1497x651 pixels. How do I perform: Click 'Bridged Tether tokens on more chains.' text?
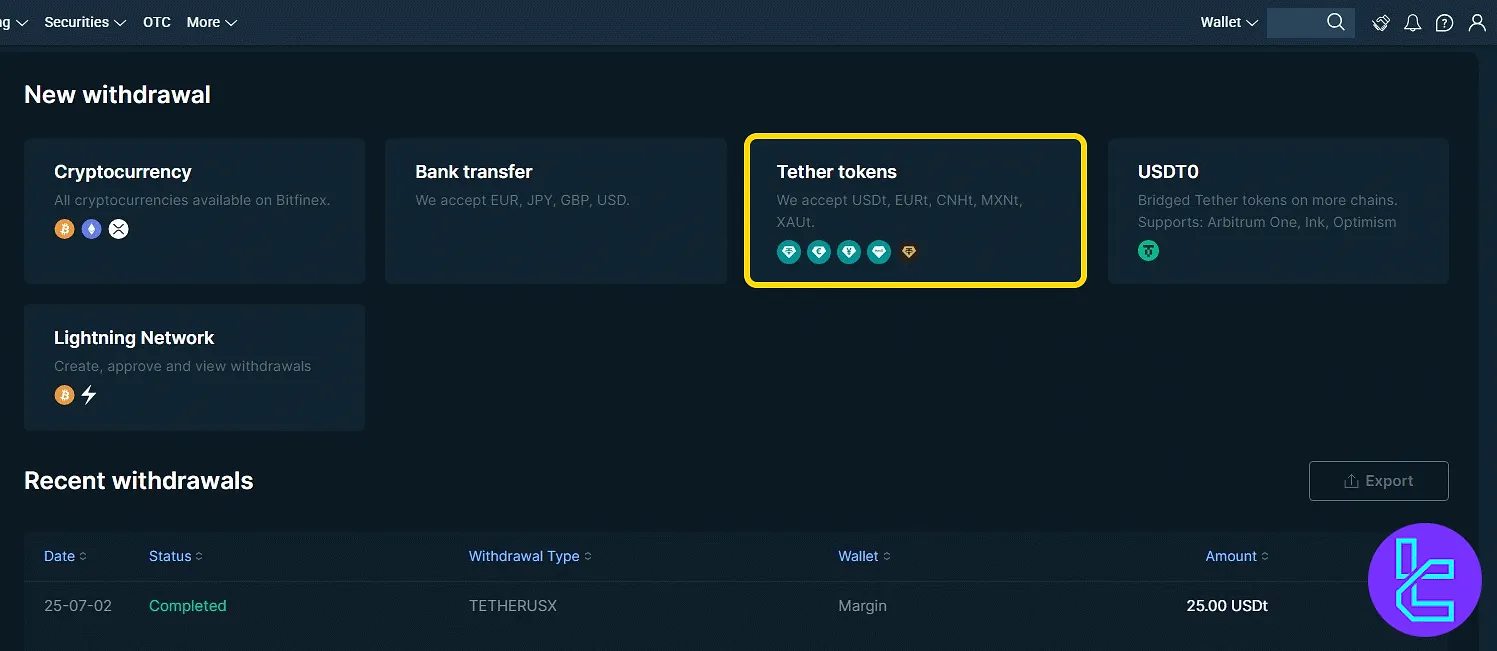click(x=1268, y=200)
